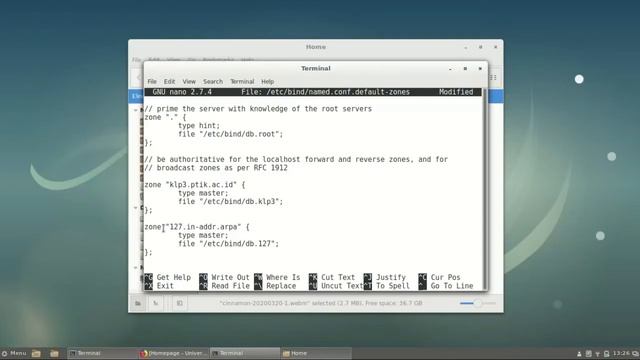Viewport: 640px width, 360px height.
Task: Click the file "/etc/bind/db.root" line
Action: pos(230,134)
